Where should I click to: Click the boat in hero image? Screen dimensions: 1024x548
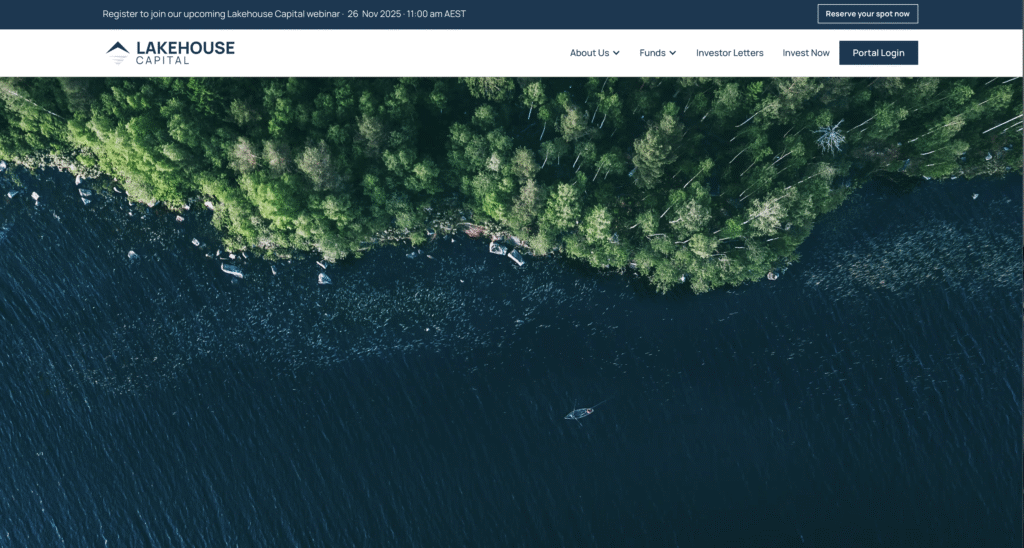click(579, 413)
